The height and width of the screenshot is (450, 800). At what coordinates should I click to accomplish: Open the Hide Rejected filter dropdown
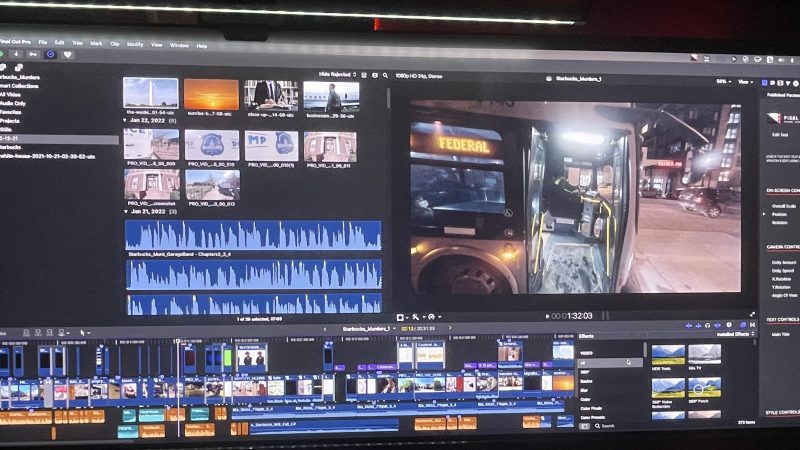point(338,74)
